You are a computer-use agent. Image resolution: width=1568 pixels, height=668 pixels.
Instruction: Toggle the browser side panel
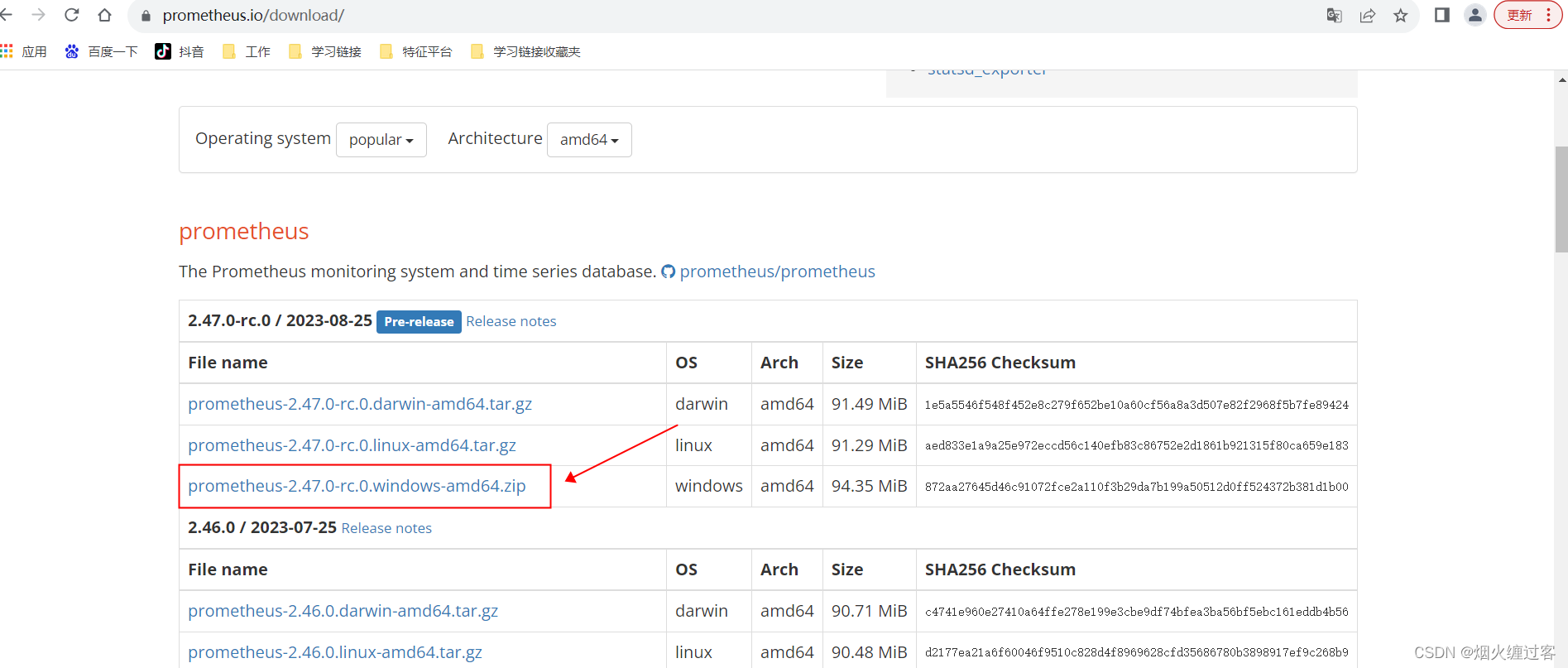tap(1441, 15)
